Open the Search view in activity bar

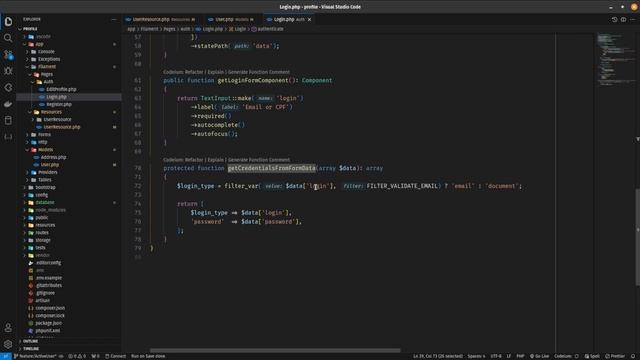(8, 38)
